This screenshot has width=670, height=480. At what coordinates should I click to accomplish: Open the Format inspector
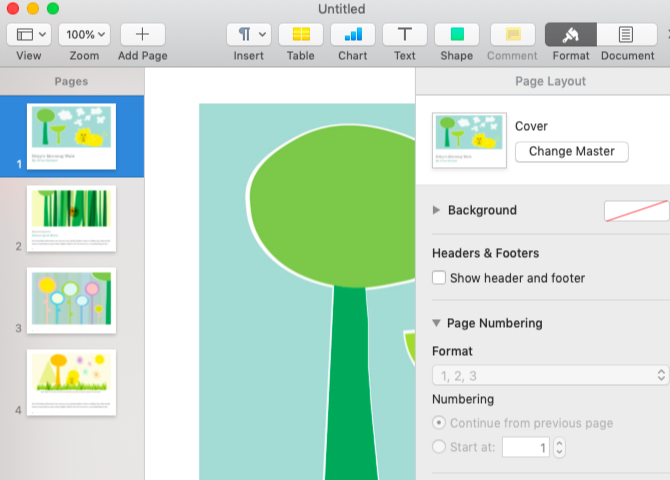(571, 34)
